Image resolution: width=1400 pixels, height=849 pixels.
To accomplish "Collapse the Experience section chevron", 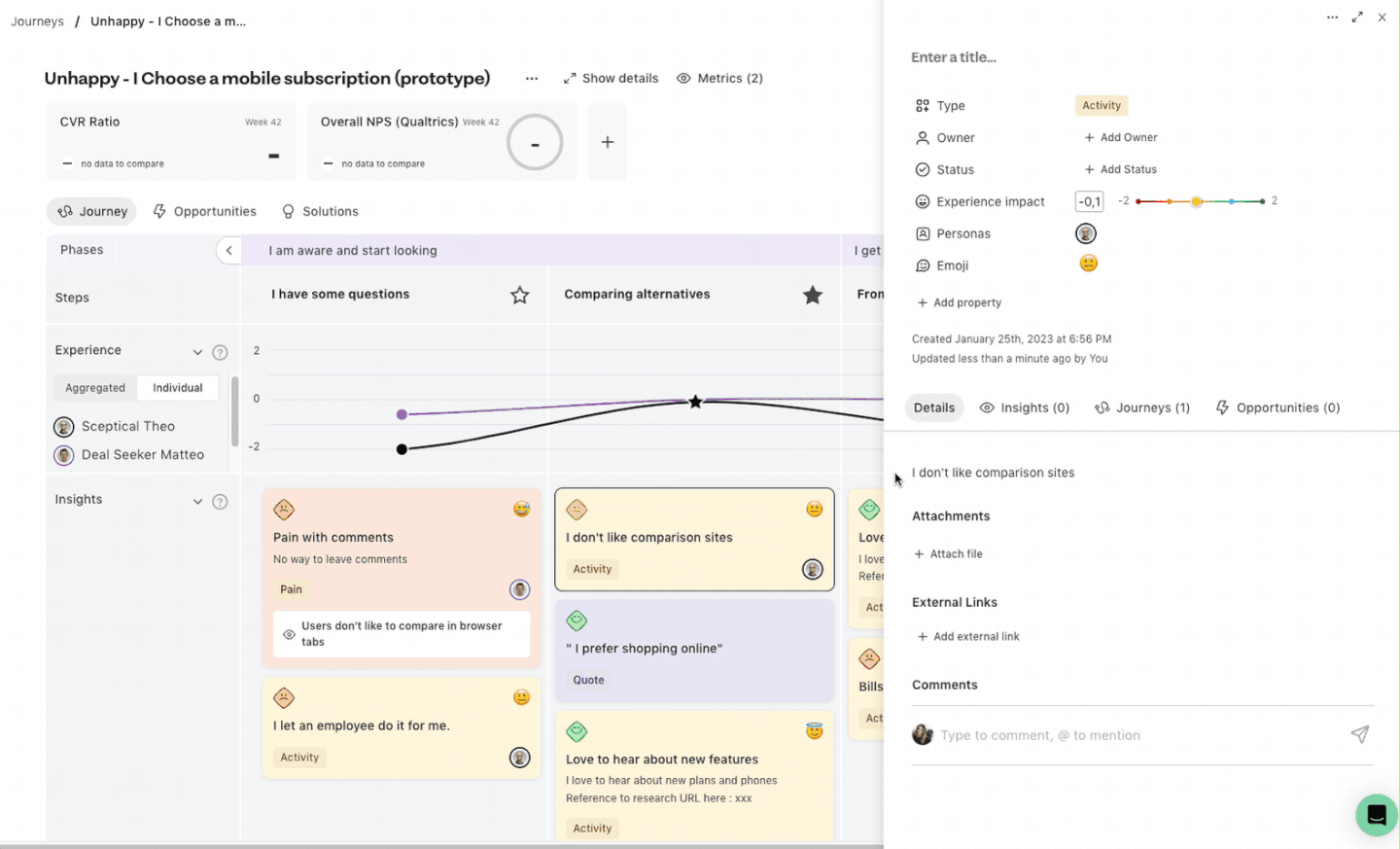I will (x=197, y=352).
